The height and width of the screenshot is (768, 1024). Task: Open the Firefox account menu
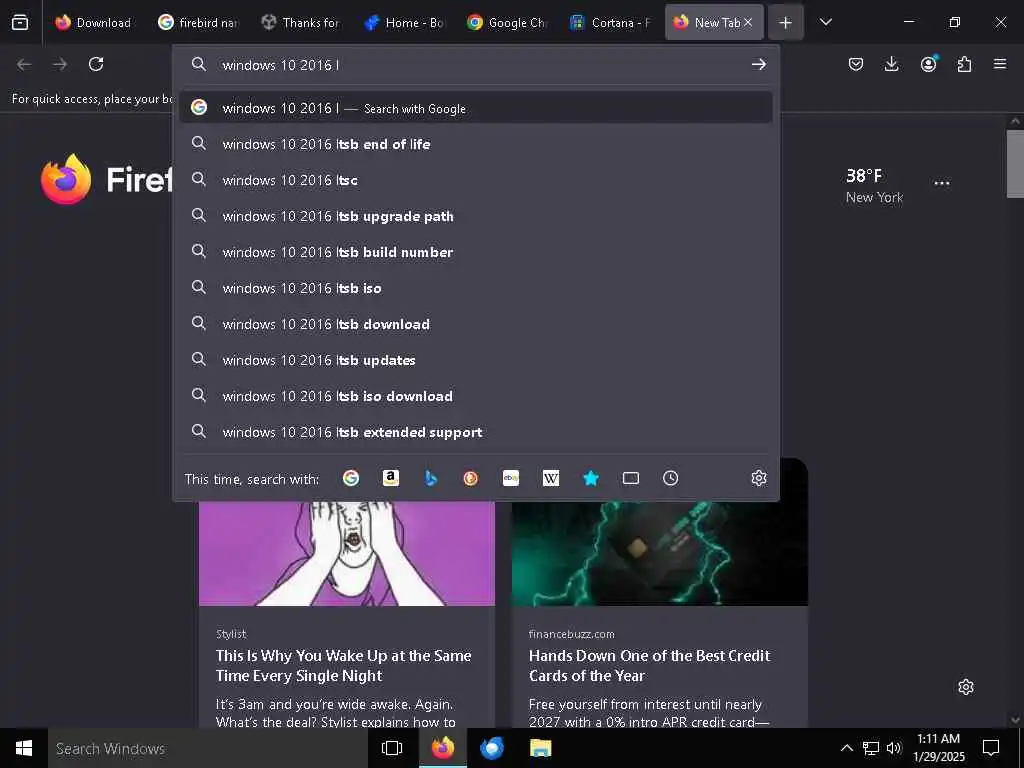[928, 64]
